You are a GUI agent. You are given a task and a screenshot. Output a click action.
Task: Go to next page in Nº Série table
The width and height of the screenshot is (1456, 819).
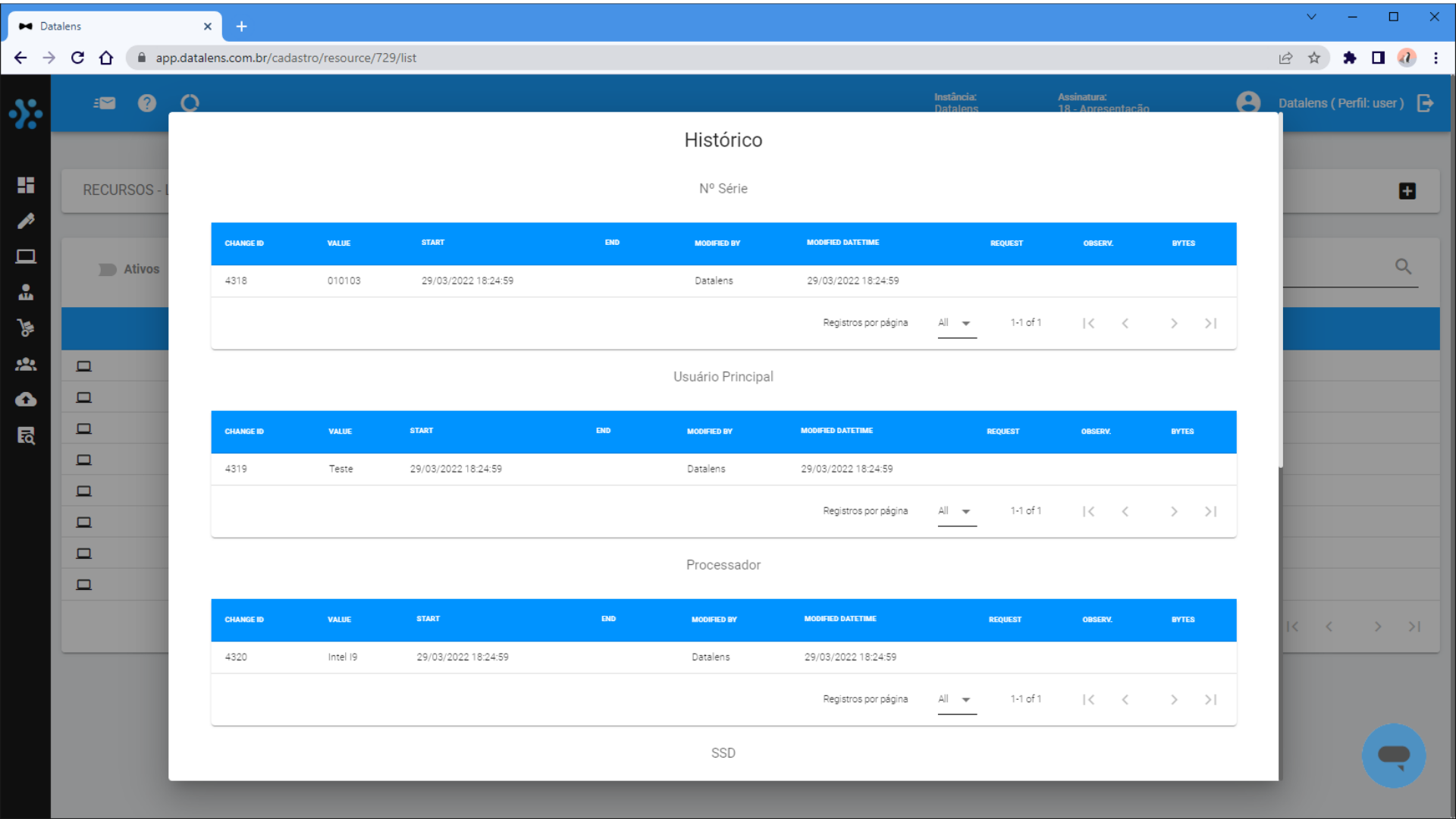1174,323
